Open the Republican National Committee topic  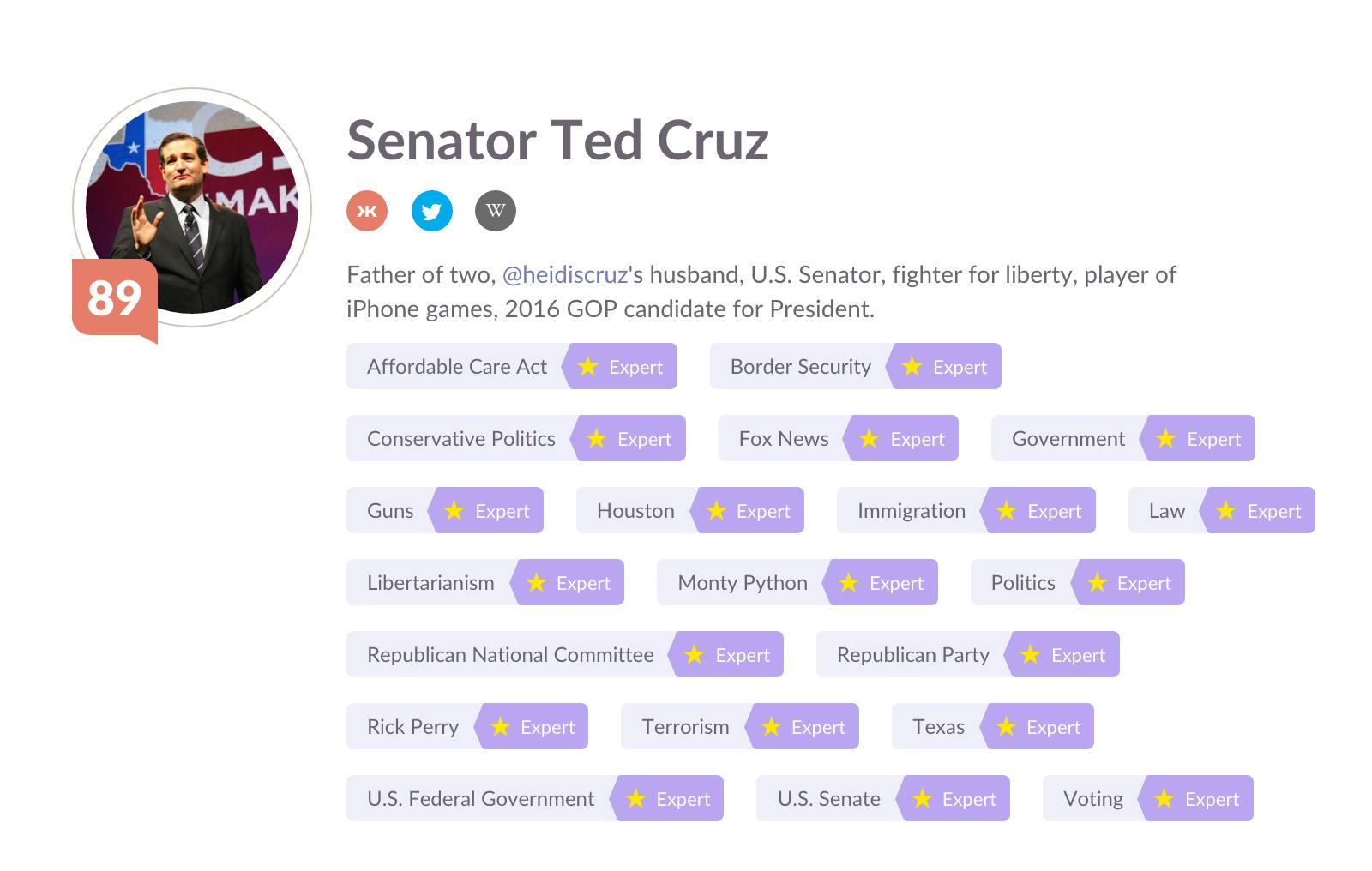point(510,655)
